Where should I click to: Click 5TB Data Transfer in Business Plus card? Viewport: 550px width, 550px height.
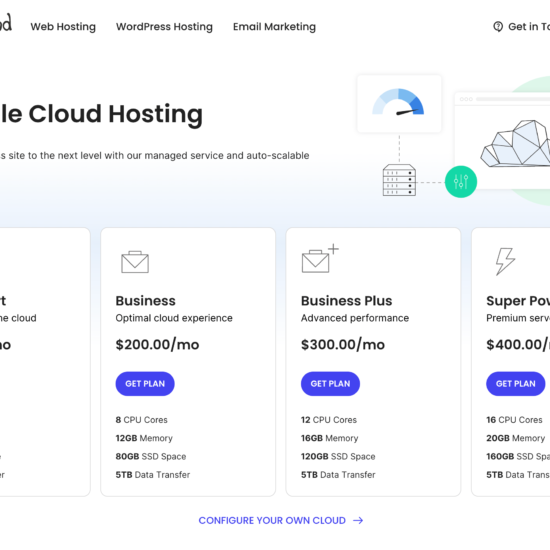[x=338, y=475]
